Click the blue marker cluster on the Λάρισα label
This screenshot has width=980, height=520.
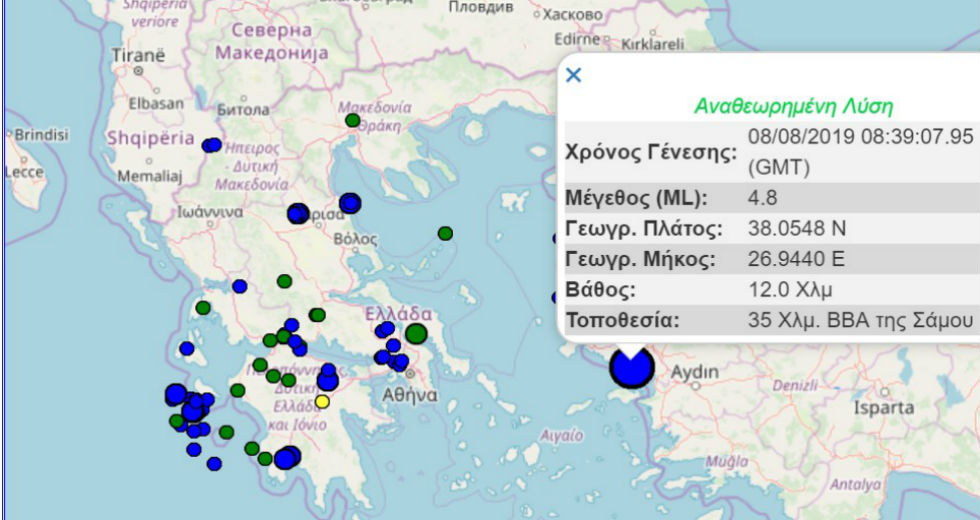point(298,214)
